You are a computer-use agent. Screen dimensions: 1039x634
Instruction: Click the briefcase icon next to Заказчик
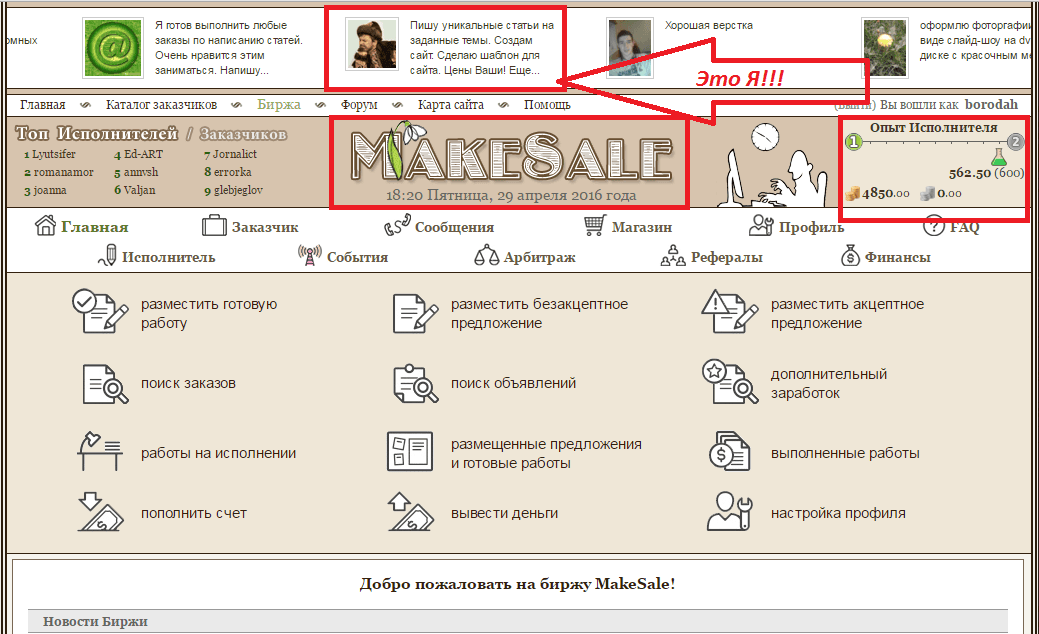tap(214, 225)
